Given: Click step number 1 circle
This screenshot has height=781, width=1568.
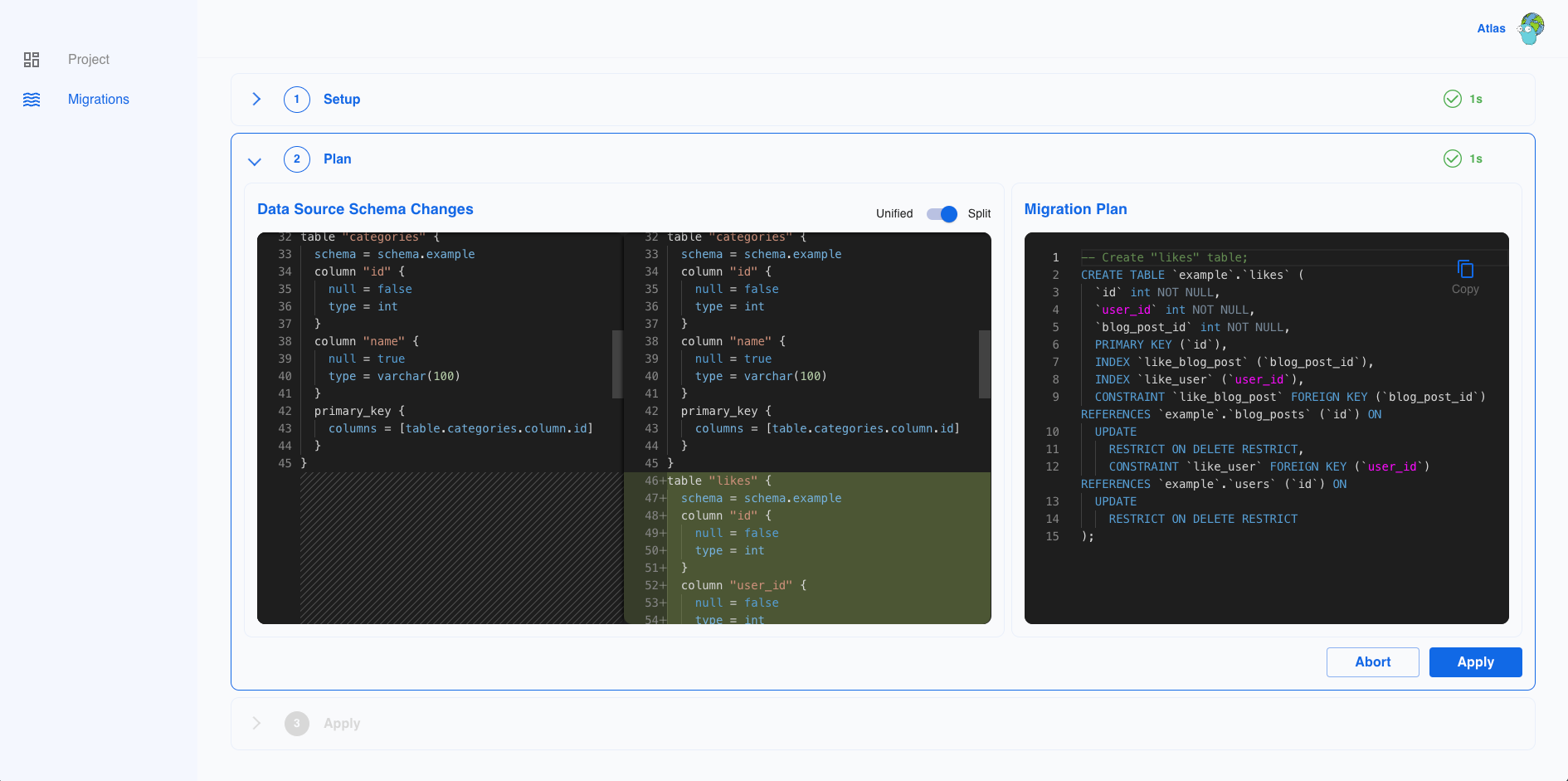Looking at the screenshot, I should click(x=297, y=100).
